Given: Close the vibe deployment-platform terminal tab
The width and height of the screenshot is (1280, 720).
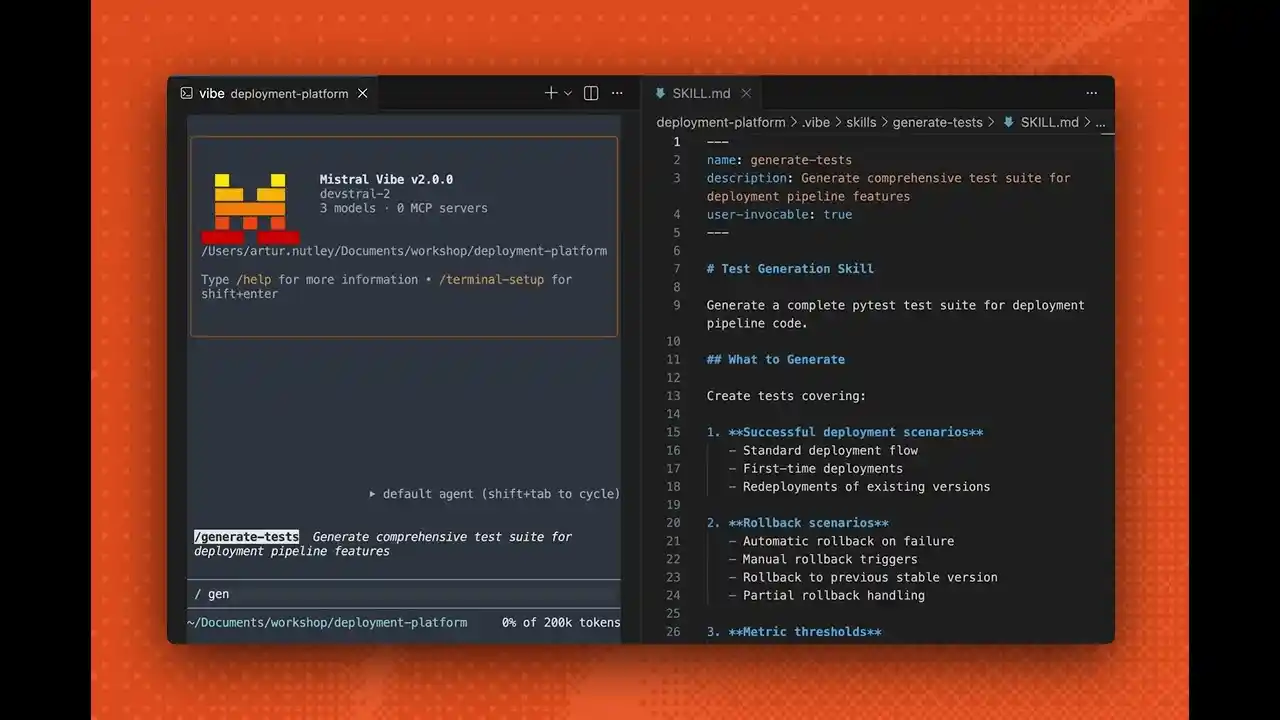Looking at the screenshot, I should [363, 93].
